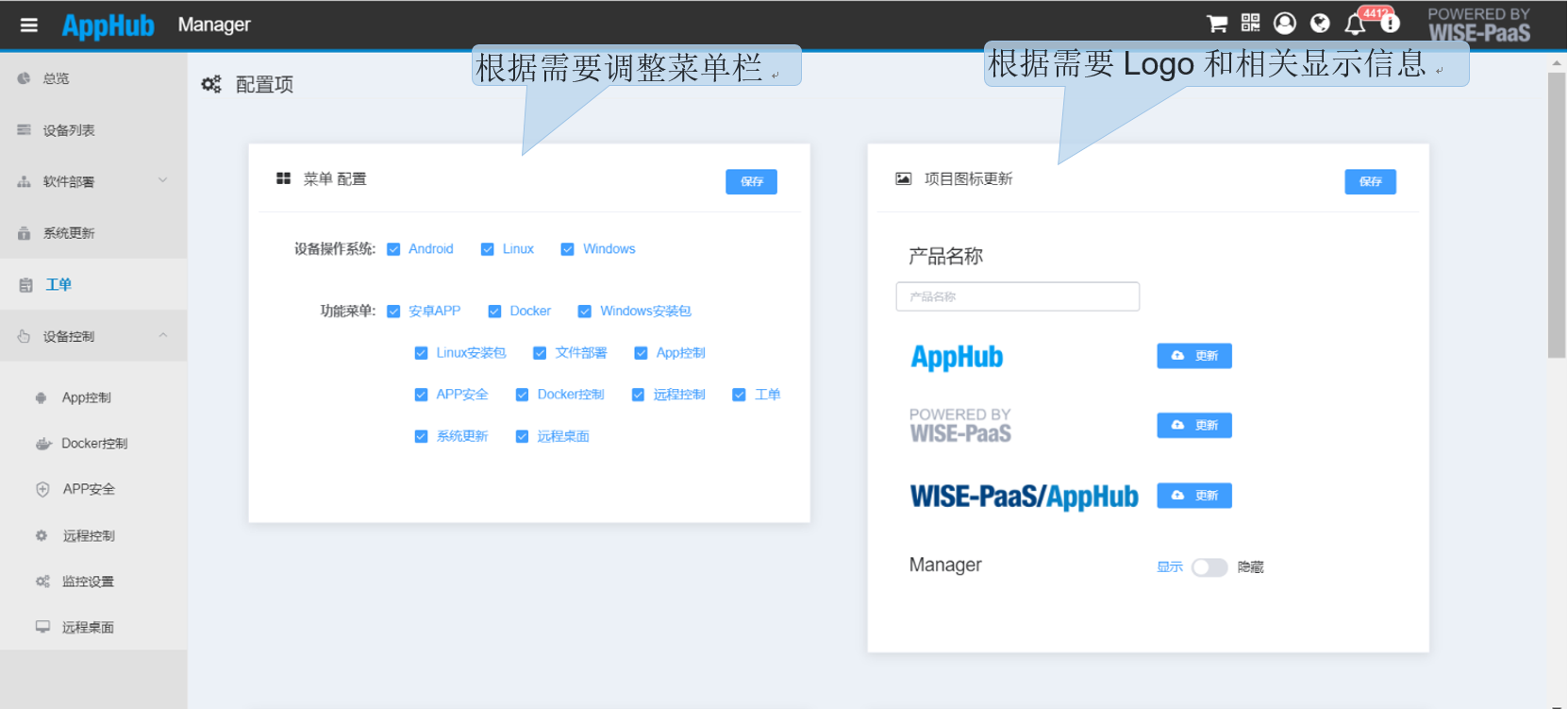
Task: Click the 软件部署 hierarchy icon
Action: point(24,181)
